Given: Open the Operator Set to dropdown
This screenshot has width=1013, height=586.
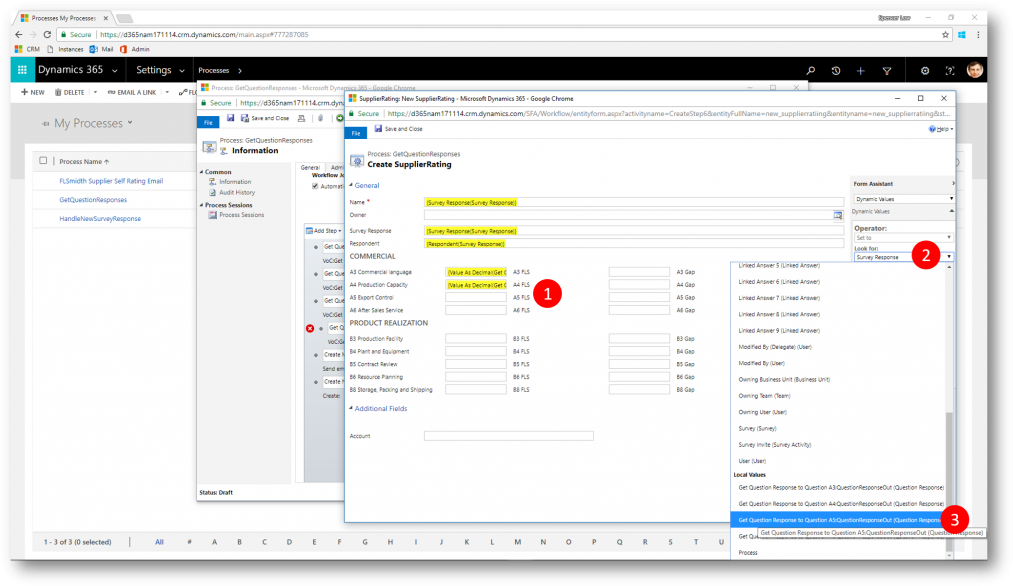Looking at the screenshot, I should (x=948, y=237).
